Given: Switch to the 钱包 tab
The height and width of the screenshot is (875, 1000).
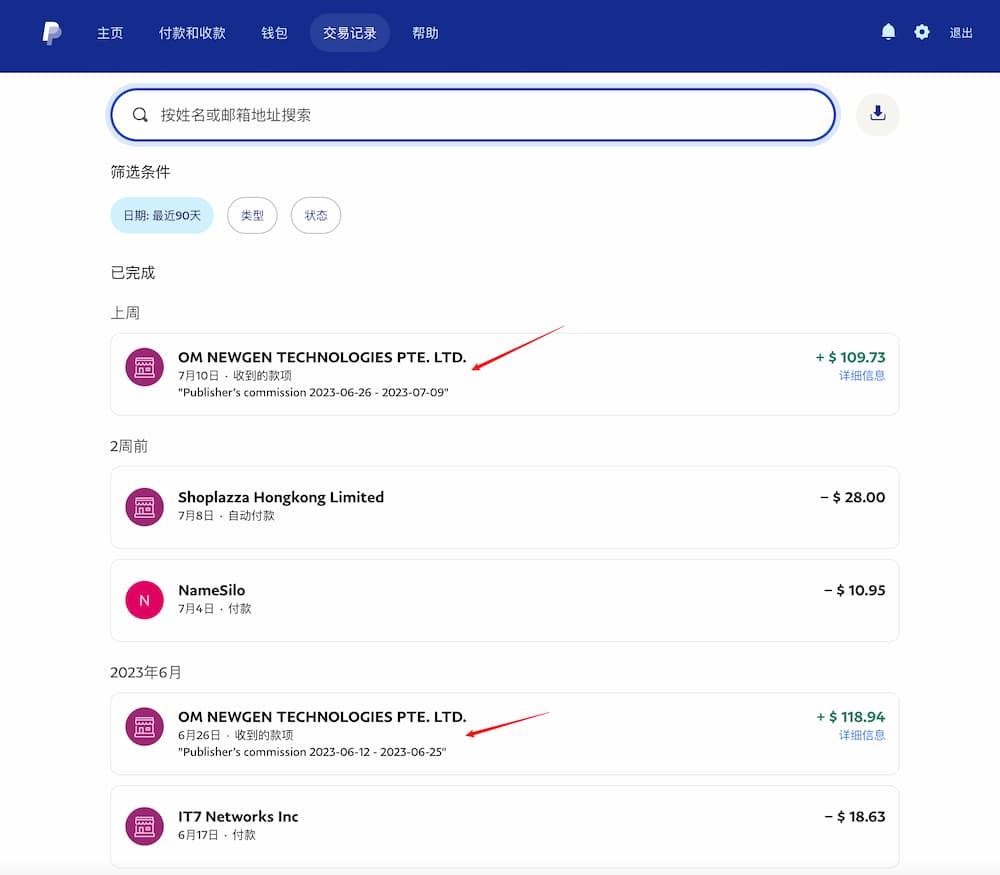Looking at the screenshot, I should (x=274, y=33).
